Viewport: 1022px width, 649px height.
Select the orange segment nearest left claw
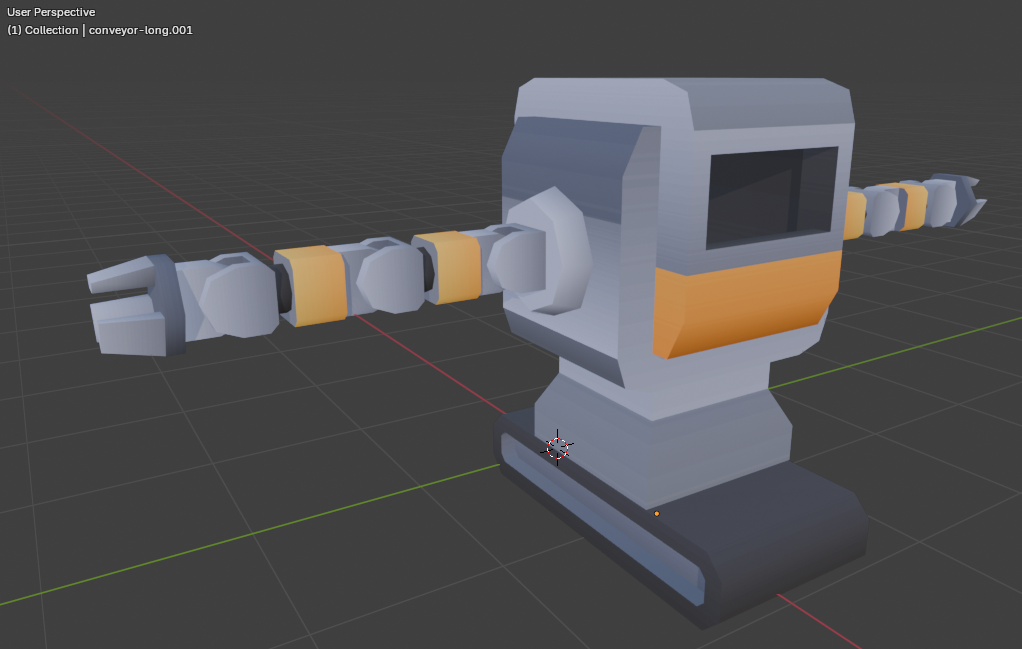coord(313,284)
